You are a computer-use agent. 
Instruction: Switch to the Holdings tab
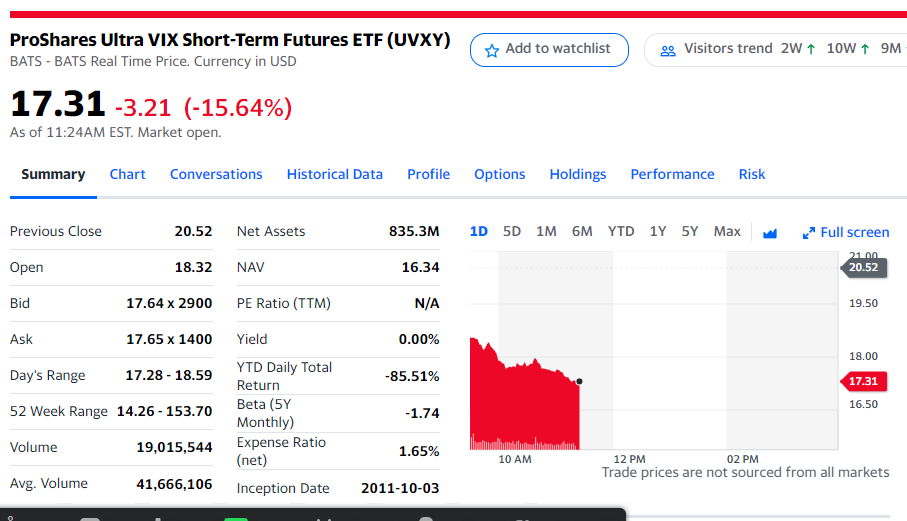point(578,174)
